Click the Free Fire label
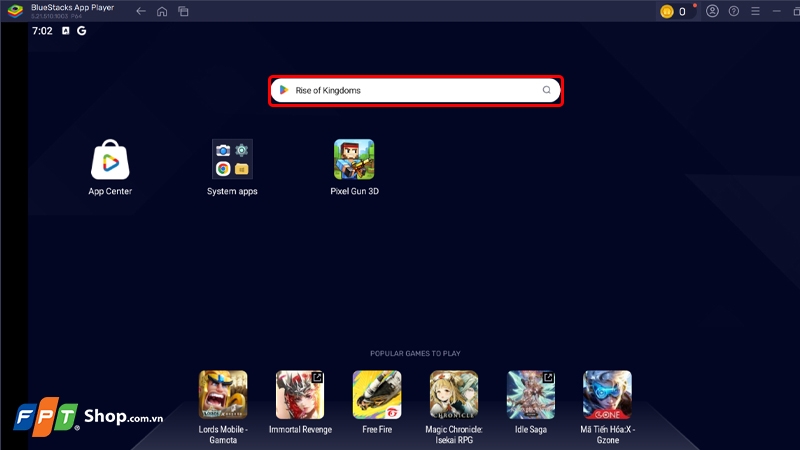Viewport: 800px width, 450px height. coord(377,430)
